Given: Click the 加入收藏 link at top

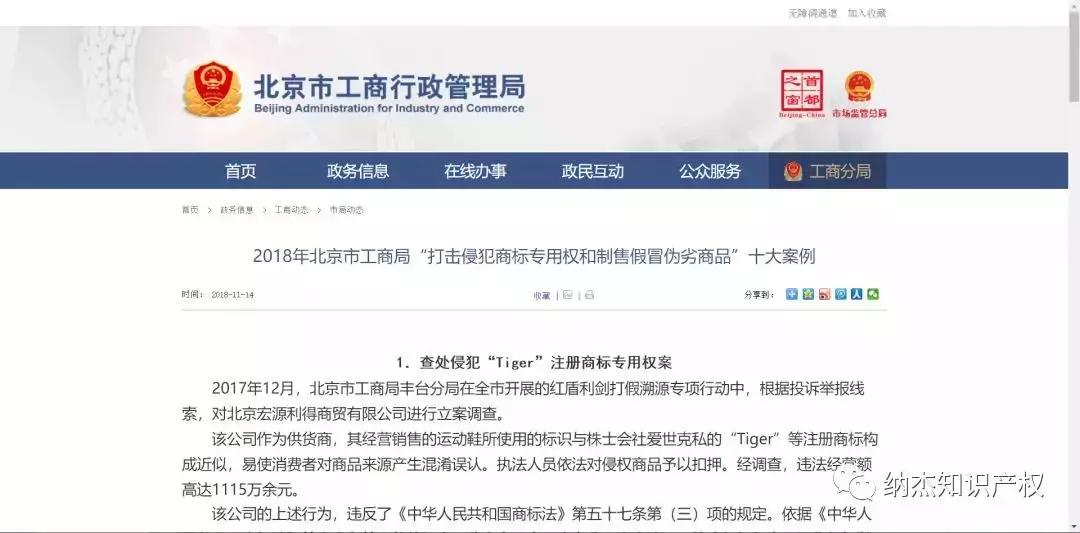Looking at the screenshot, I should point(866,13).
